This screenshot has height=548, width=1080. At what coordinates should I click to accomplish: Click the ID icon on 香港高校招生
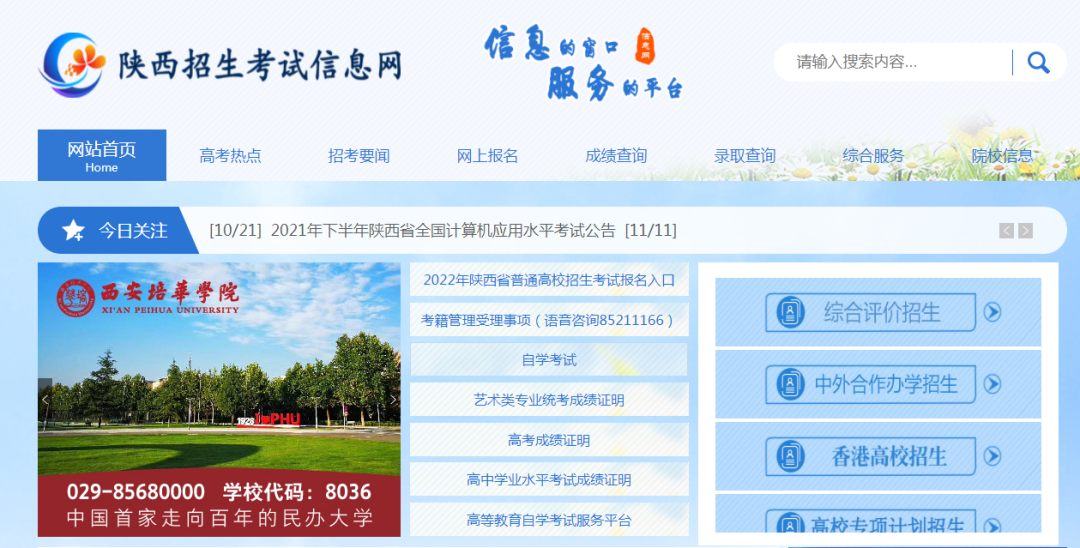click(790, 456)
